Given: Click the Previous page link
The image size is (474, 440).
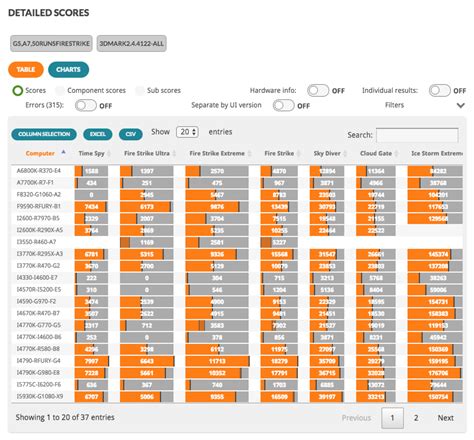Looking at the screenshot, I should coord(356,418).
